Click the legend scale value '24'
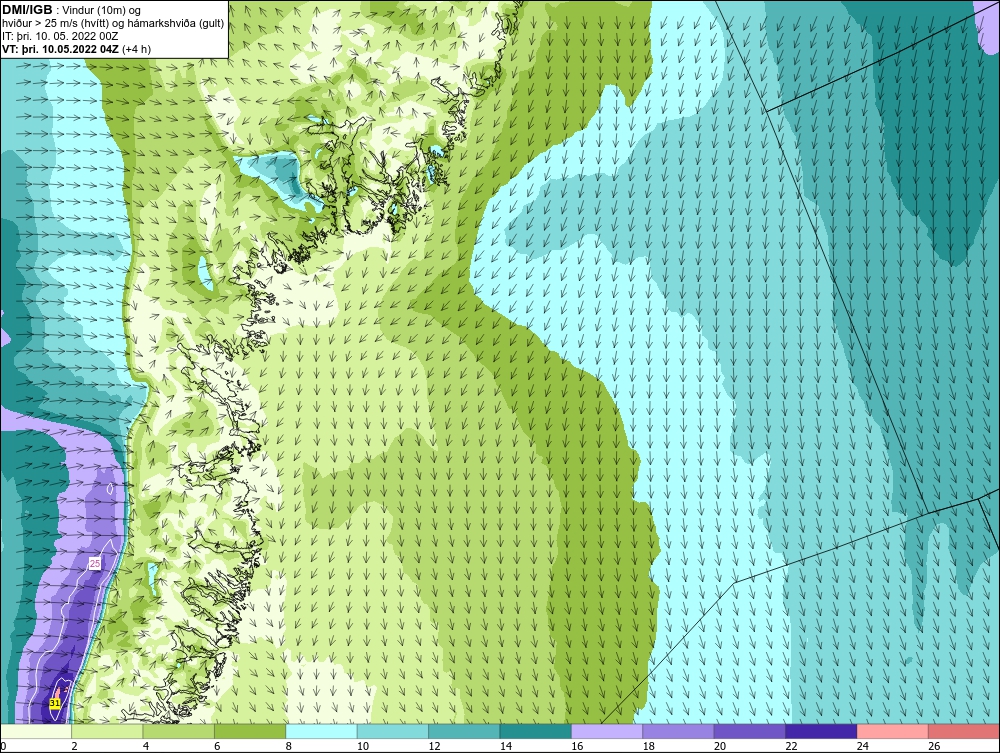The image size is (1000, 753). pos(862,746)
